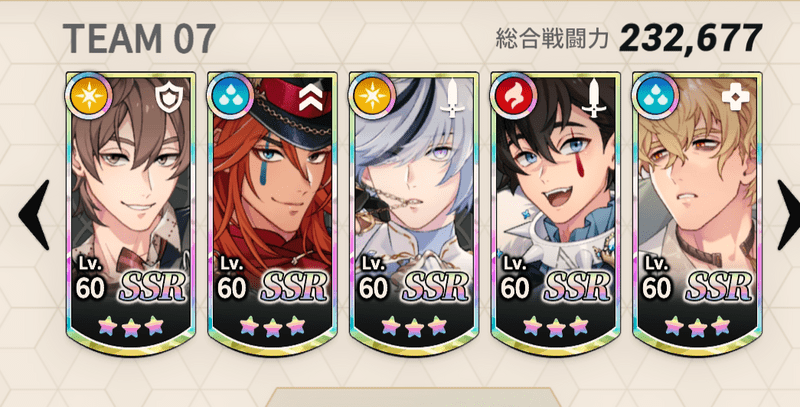800x407 pixels.
Task: Click double-chevron buffer role icon
Action: click(311, 97)
